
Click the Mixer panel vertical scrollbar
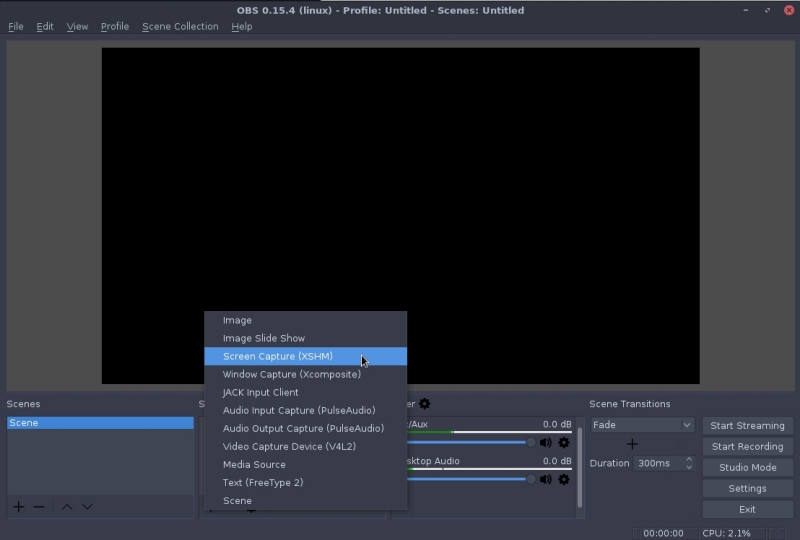pyautogui.click(x=580, y=467)
